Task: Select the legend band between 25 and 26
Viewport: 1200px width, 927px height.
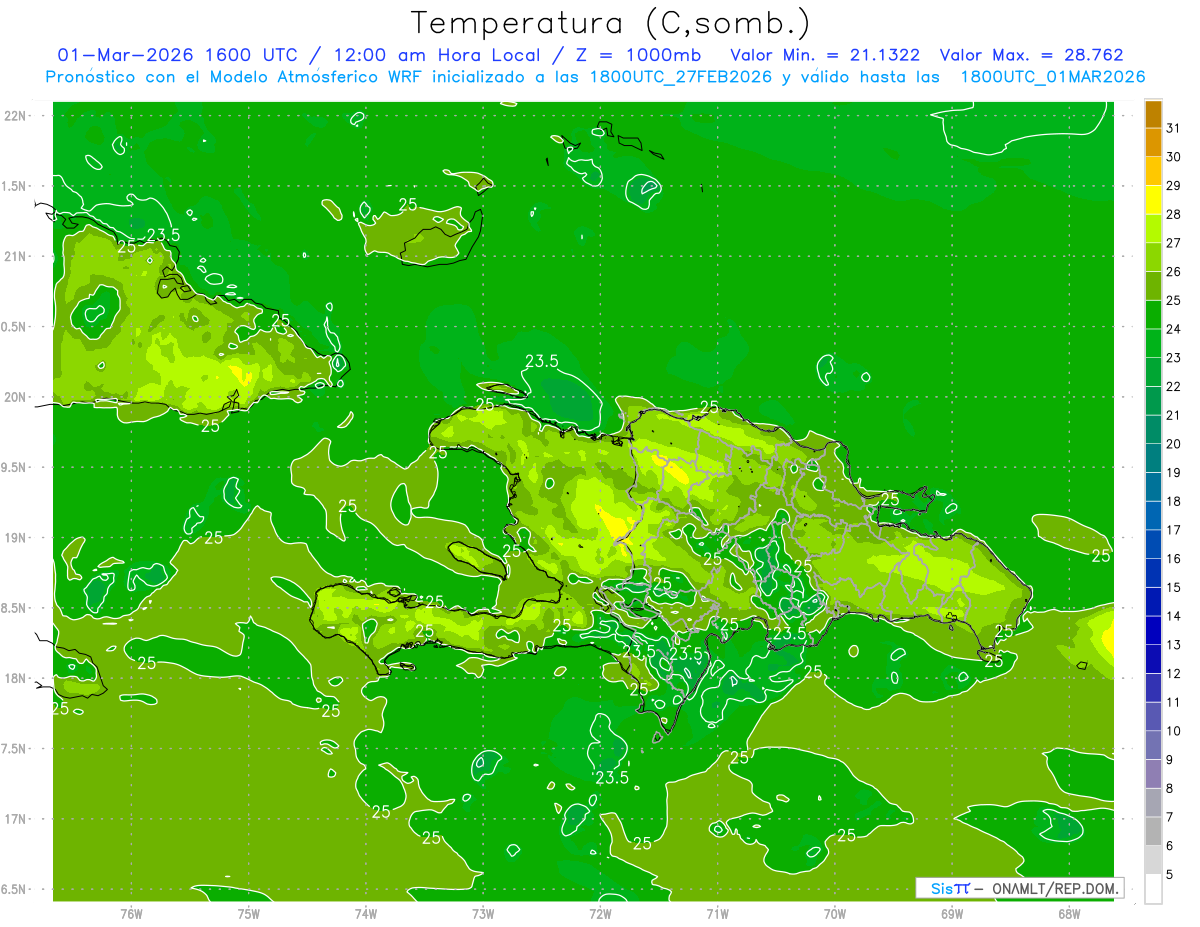Action: pyautogui.click(x=1153, y=287)
